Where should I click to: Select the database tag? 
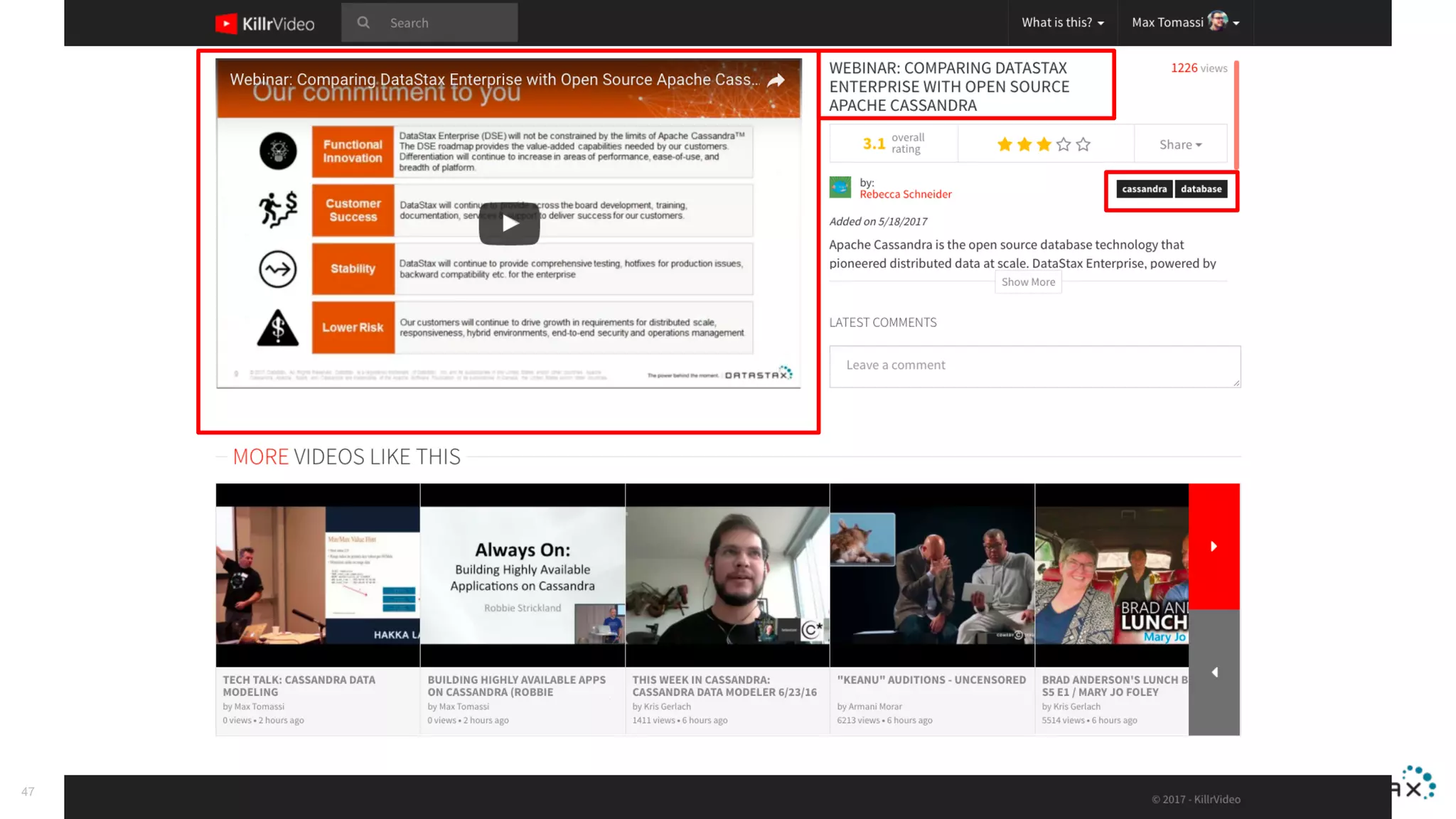point(1201,189)
